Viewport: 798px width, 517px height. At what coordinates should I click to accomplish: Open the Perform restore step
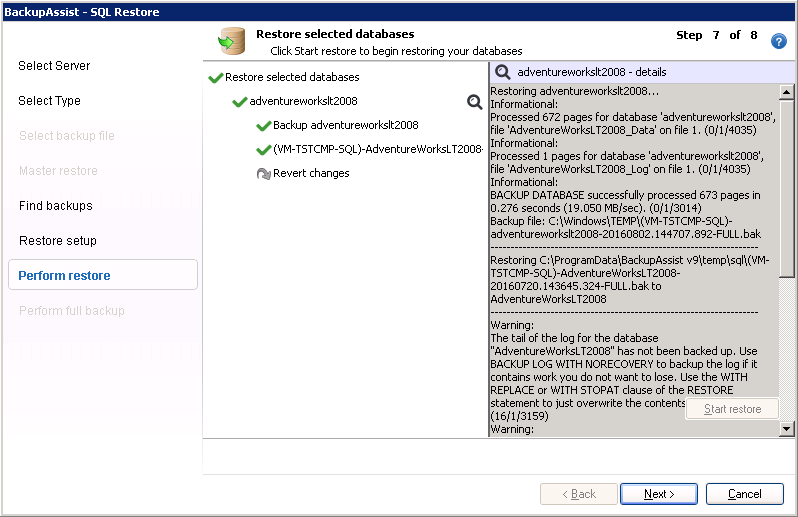pos(103,275)
